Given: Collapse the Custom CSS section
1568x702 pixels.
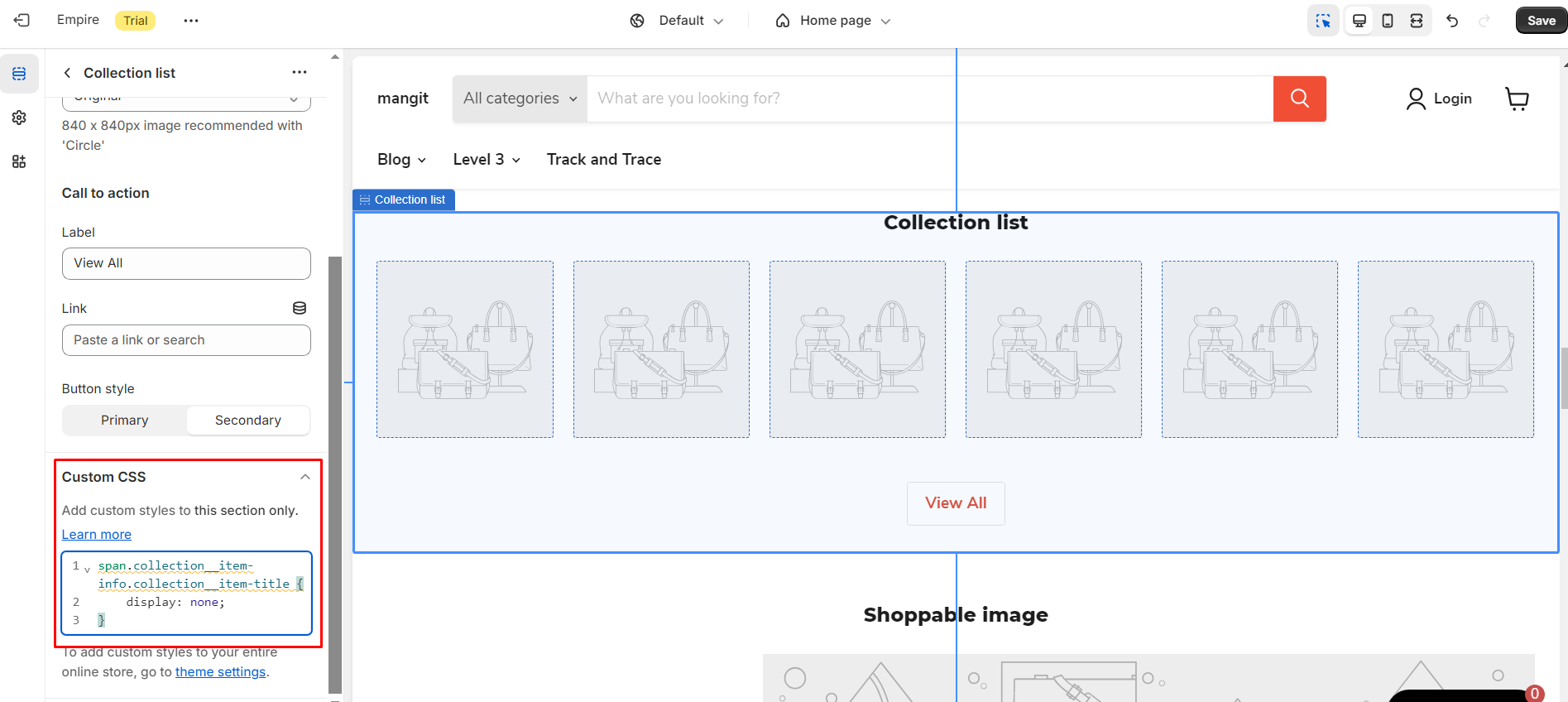Looking at the screenshot, I should tap(305, 477).
